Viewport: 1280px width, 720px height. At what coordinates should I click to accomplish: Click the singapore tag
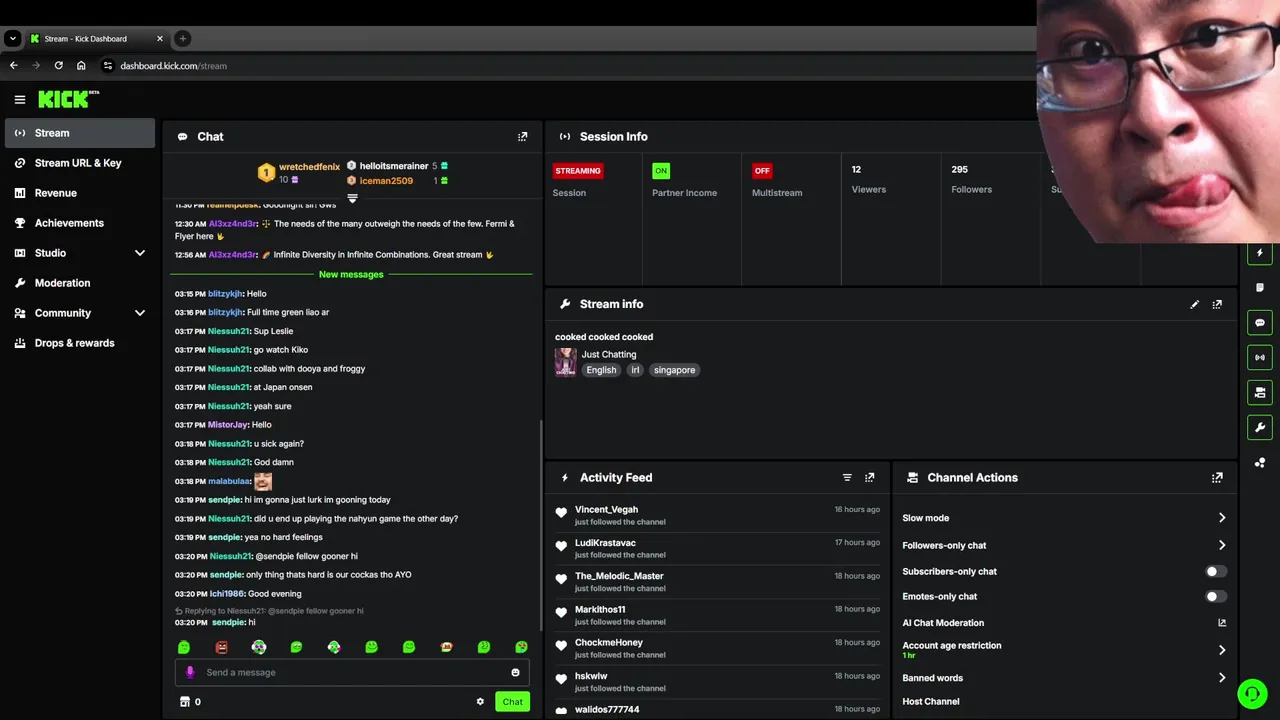[674, 370]
